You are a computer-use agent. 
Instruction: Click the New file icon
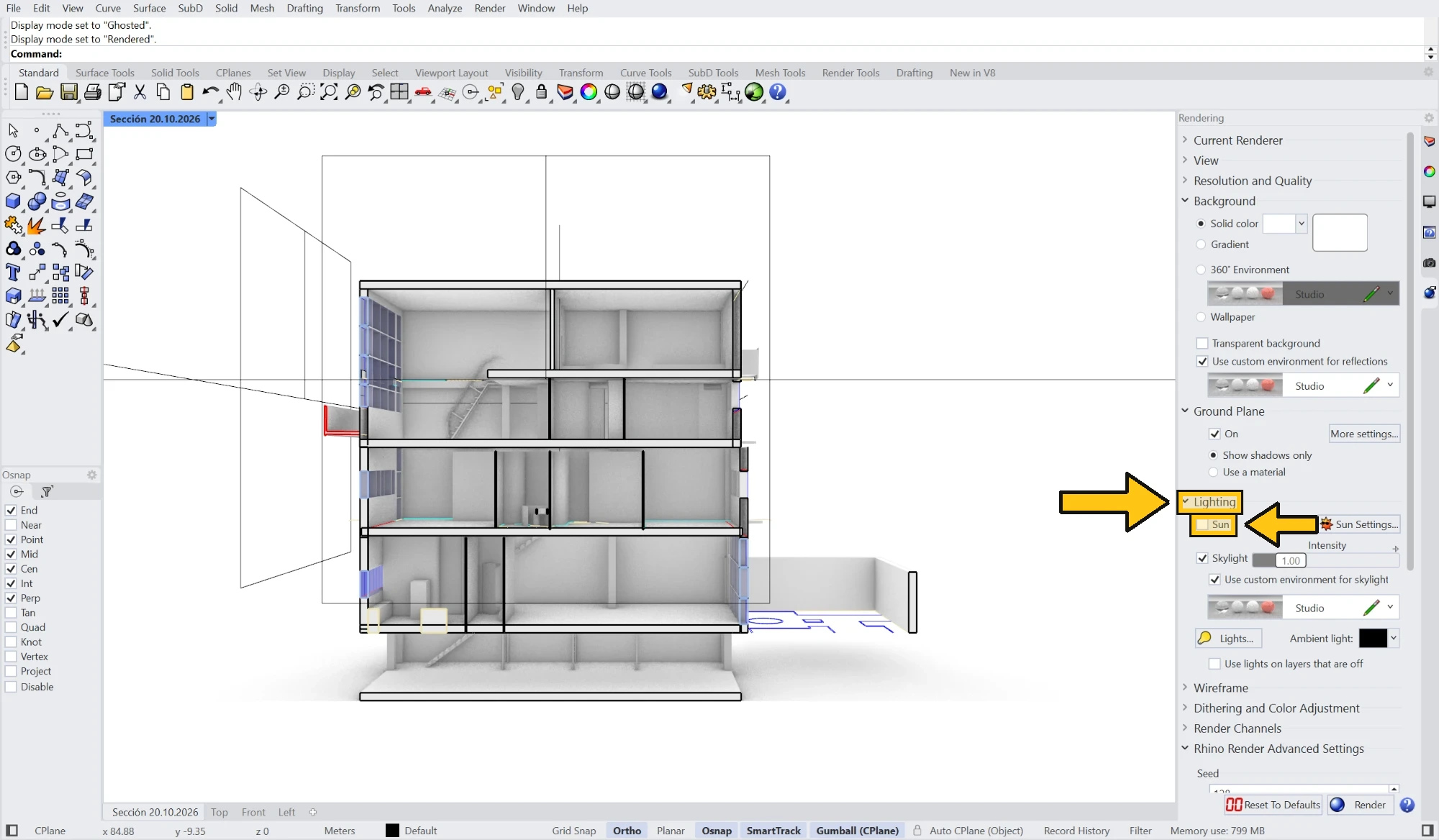[x=22, y=92]
